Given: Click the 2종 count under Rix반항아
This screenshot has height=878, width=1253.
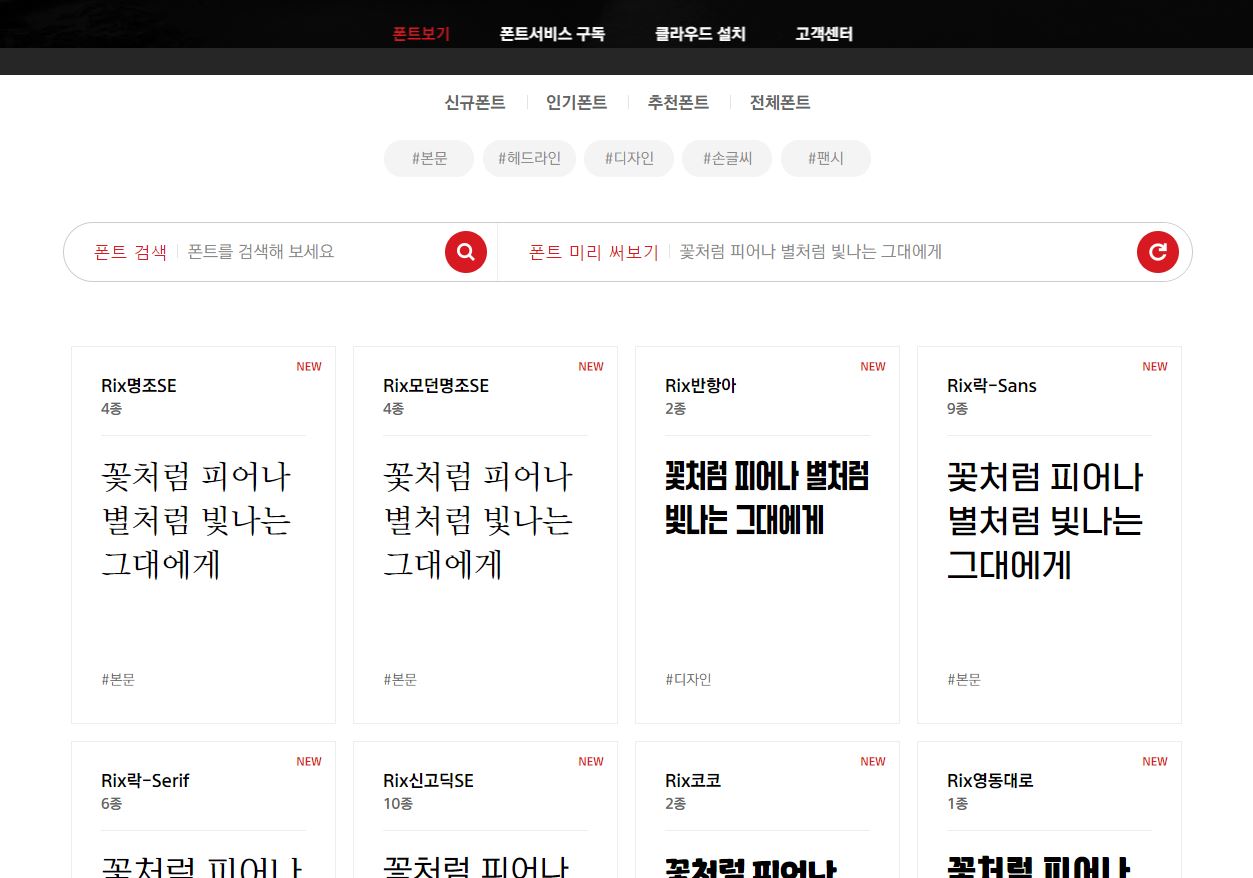Looking at the screenshot, I should (676, 409).
